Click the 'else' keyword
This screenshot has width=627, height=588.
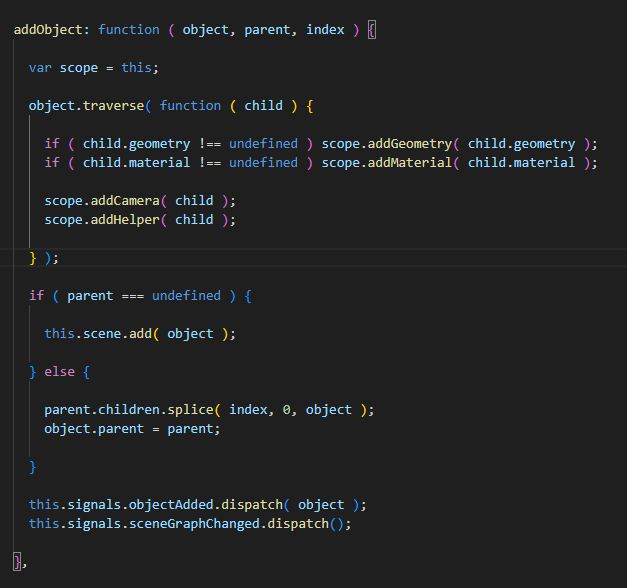59,372
